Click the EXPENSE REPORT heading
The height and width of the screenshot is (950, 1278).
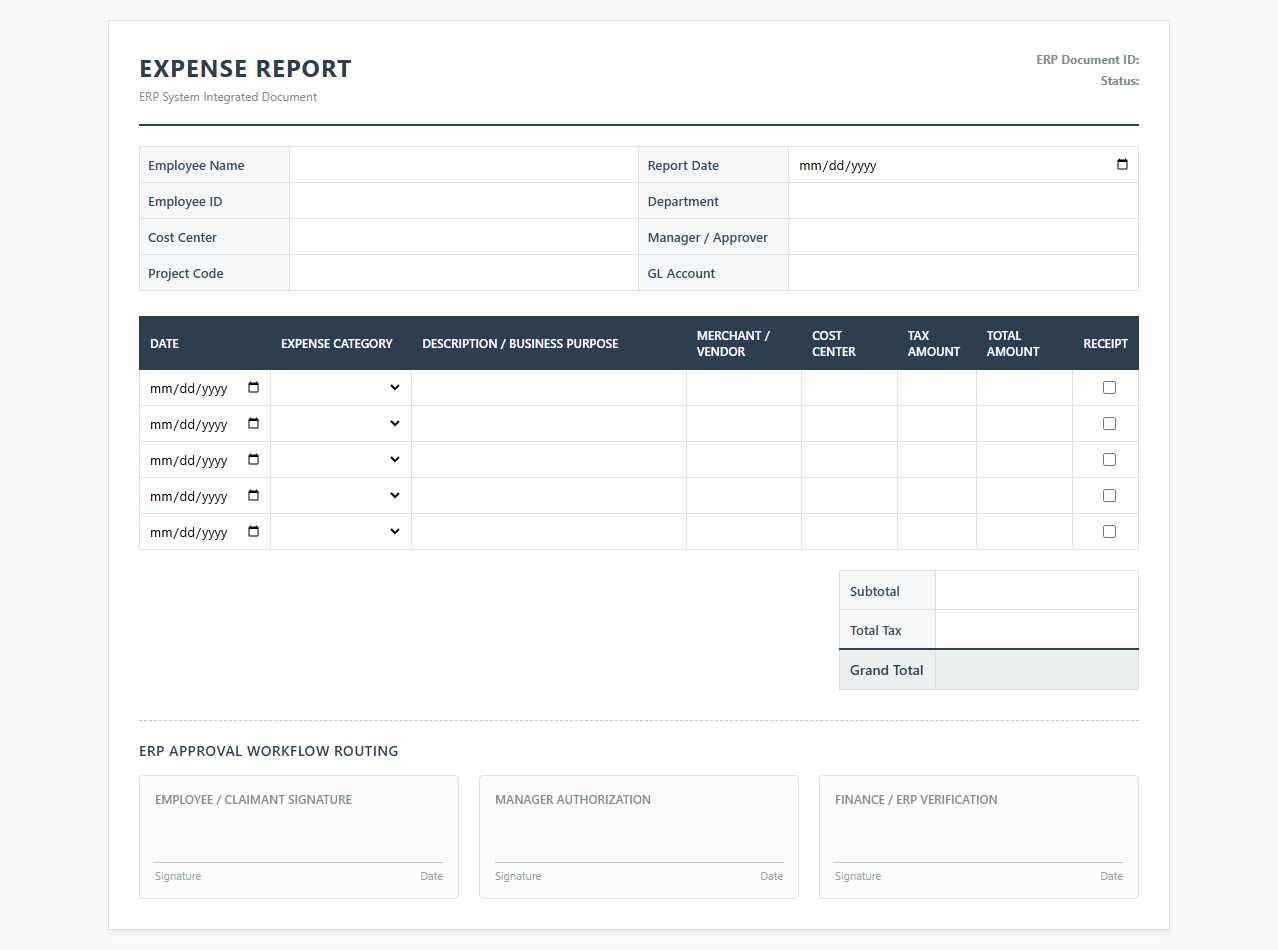pos(246,69)
